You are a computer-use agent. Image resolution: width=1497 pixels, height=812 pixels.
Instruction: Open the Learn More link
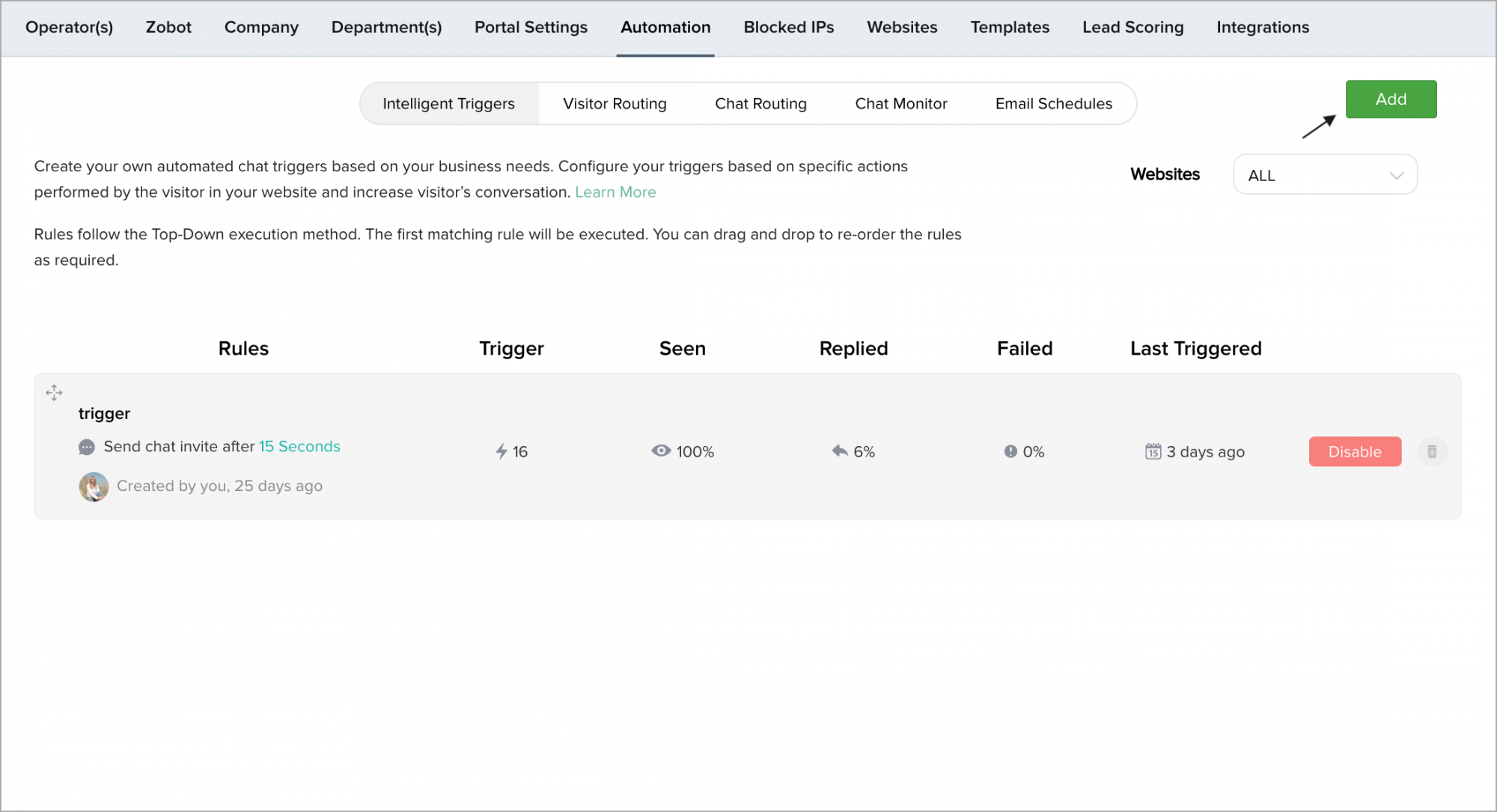[x=615, y=192]
